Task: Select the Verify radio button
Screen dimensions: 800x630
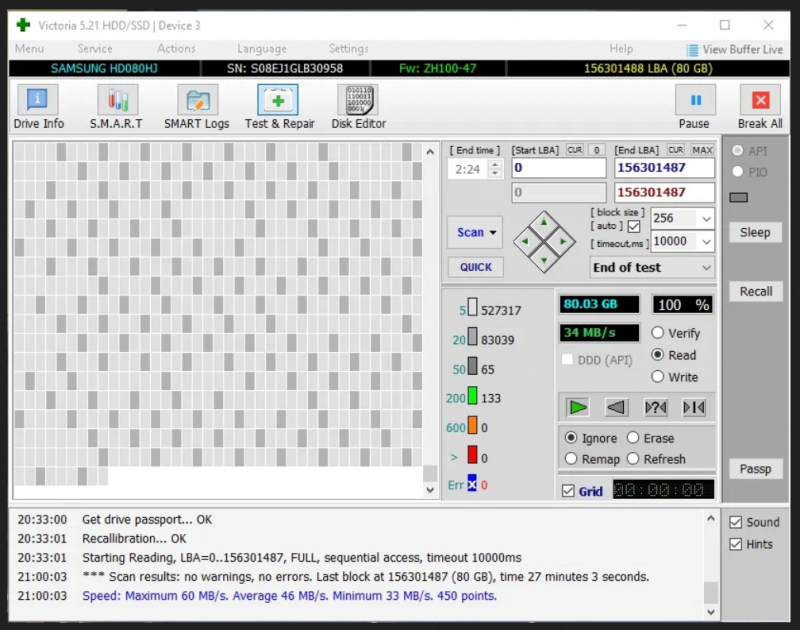Action: 658,333
